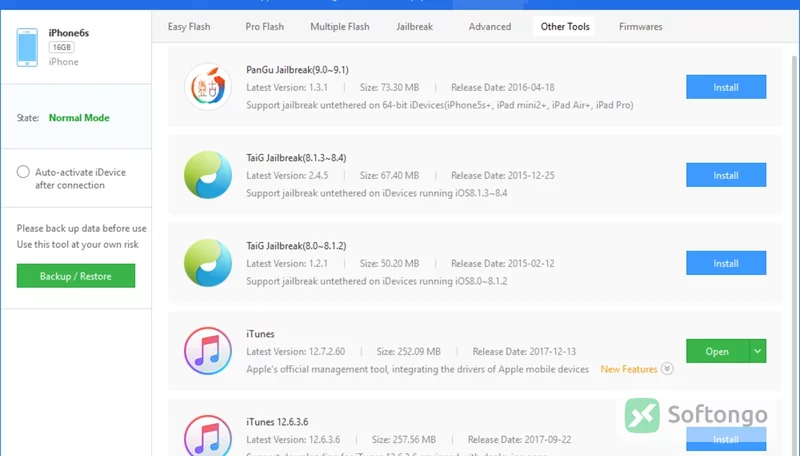Screen dimensions: 800x456
Task: Select the Advanced tab
Action: (x=490, y=27)
